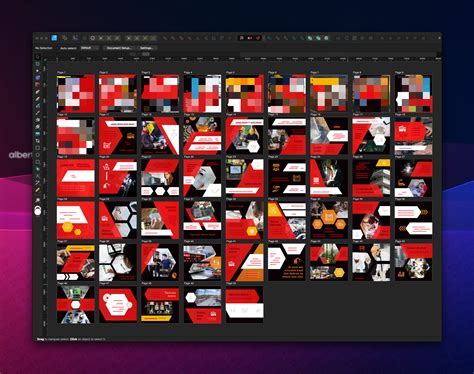Select the Ellipse shape tool

(x=38, y=155)
